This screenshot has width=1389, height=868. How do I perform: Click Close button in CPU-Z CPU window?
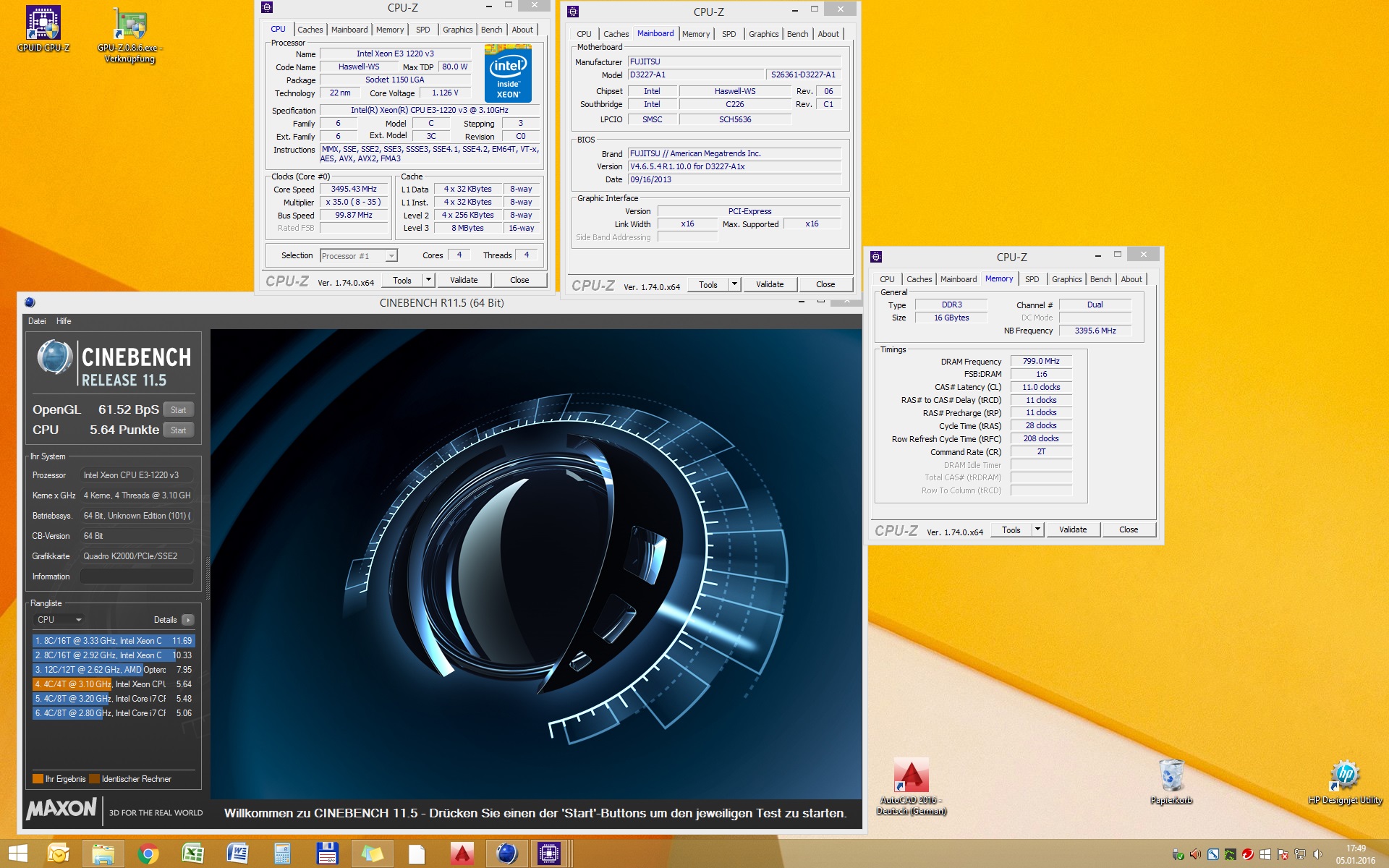tap(519, 280)
